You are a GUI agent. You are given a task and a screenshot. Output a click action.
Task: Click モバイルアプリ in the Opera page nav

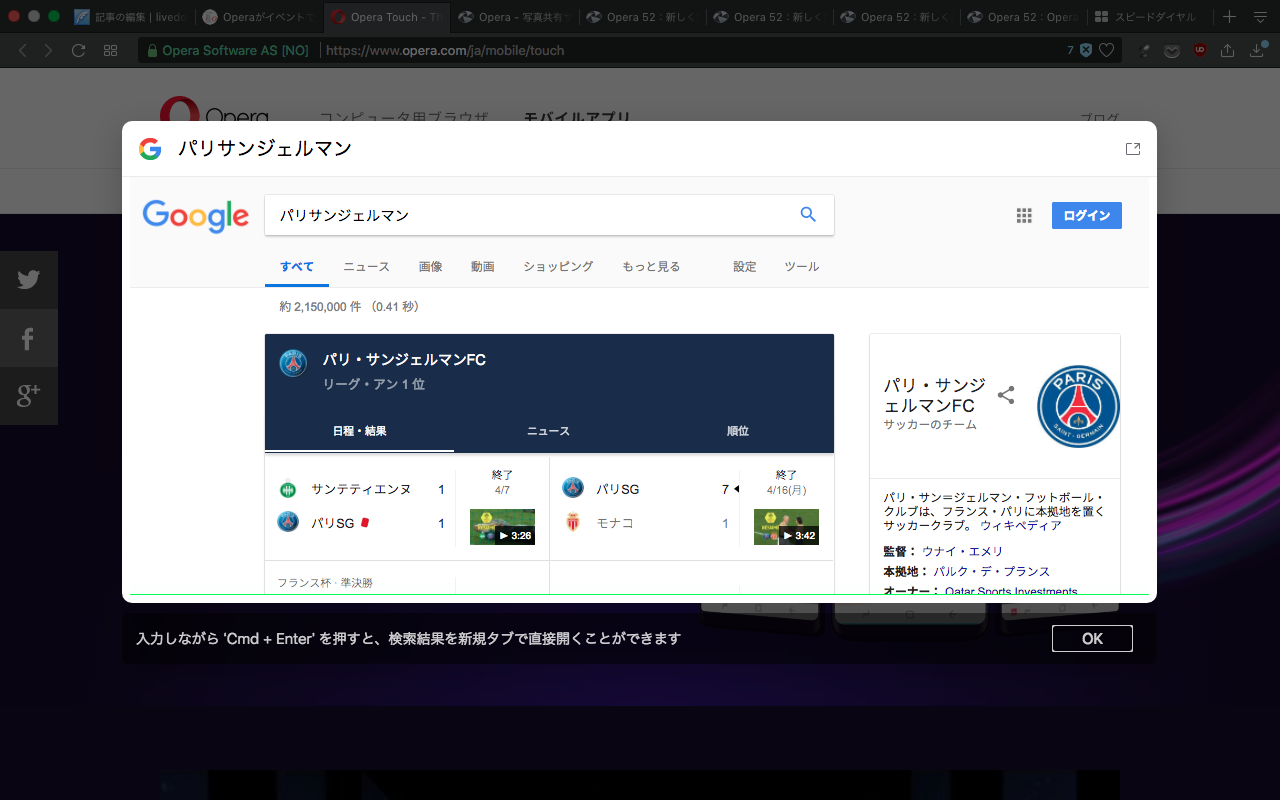(577, 117)
